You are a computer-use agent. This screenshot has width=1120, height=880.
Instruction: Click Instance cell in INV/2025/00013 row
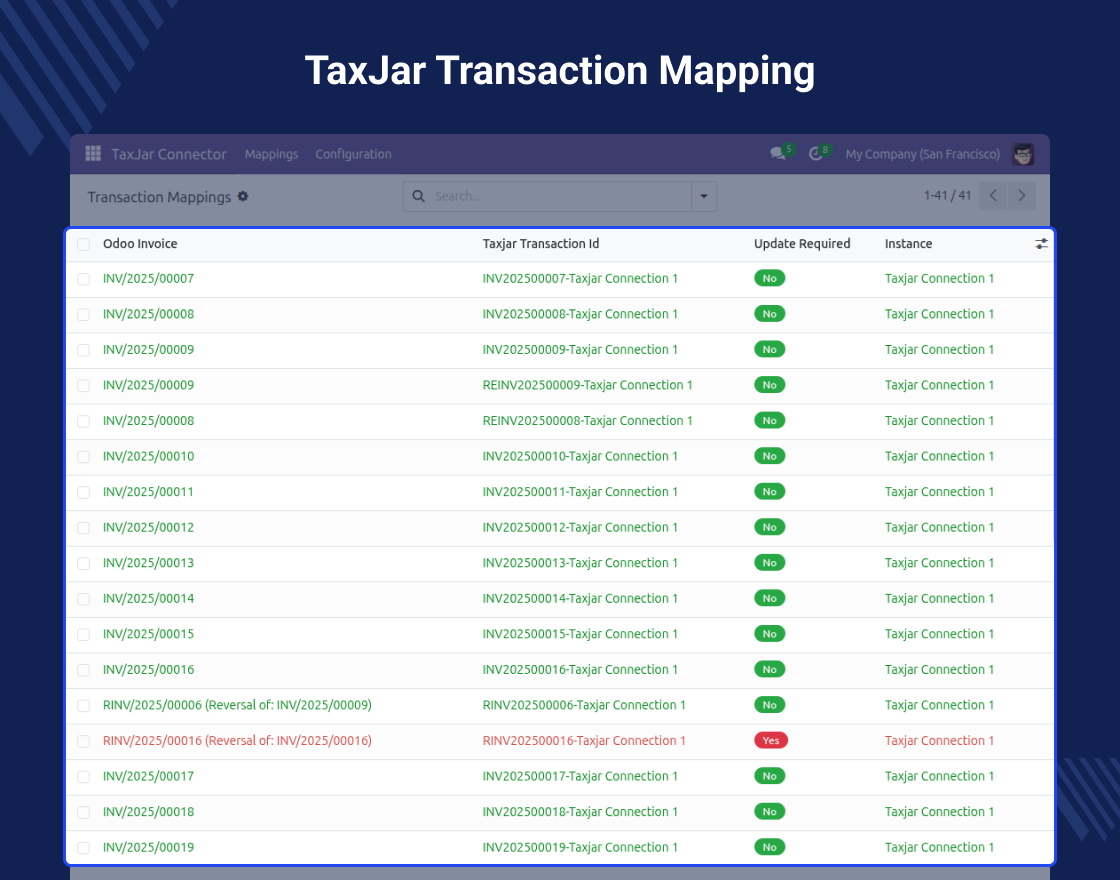pos(939,563)
